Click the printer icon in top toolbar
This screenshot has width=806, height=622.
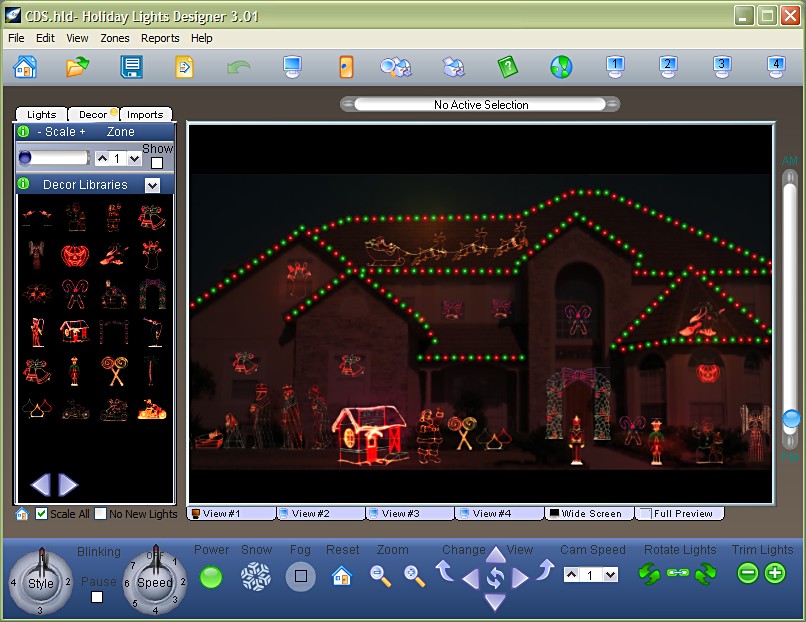click(453, 67)
